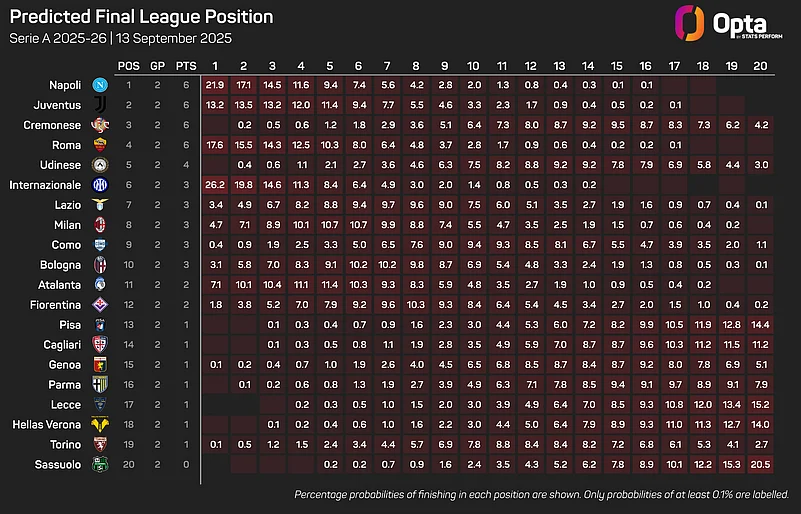Screen dimensions: 801x514
Task: Select the PTS column header
Action: pos(186,66)
